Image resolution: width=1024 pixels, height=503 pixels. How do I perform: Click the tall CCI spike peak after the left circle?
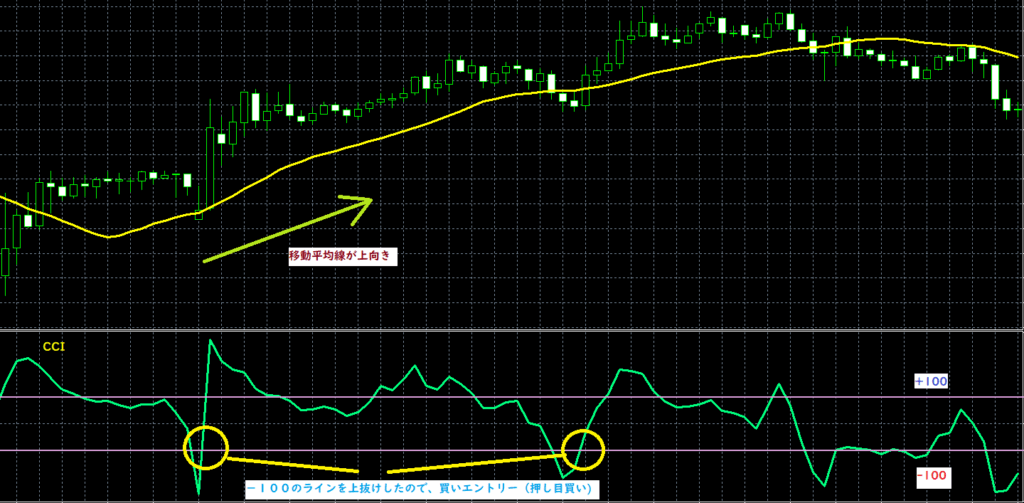[x=210, y=341]
